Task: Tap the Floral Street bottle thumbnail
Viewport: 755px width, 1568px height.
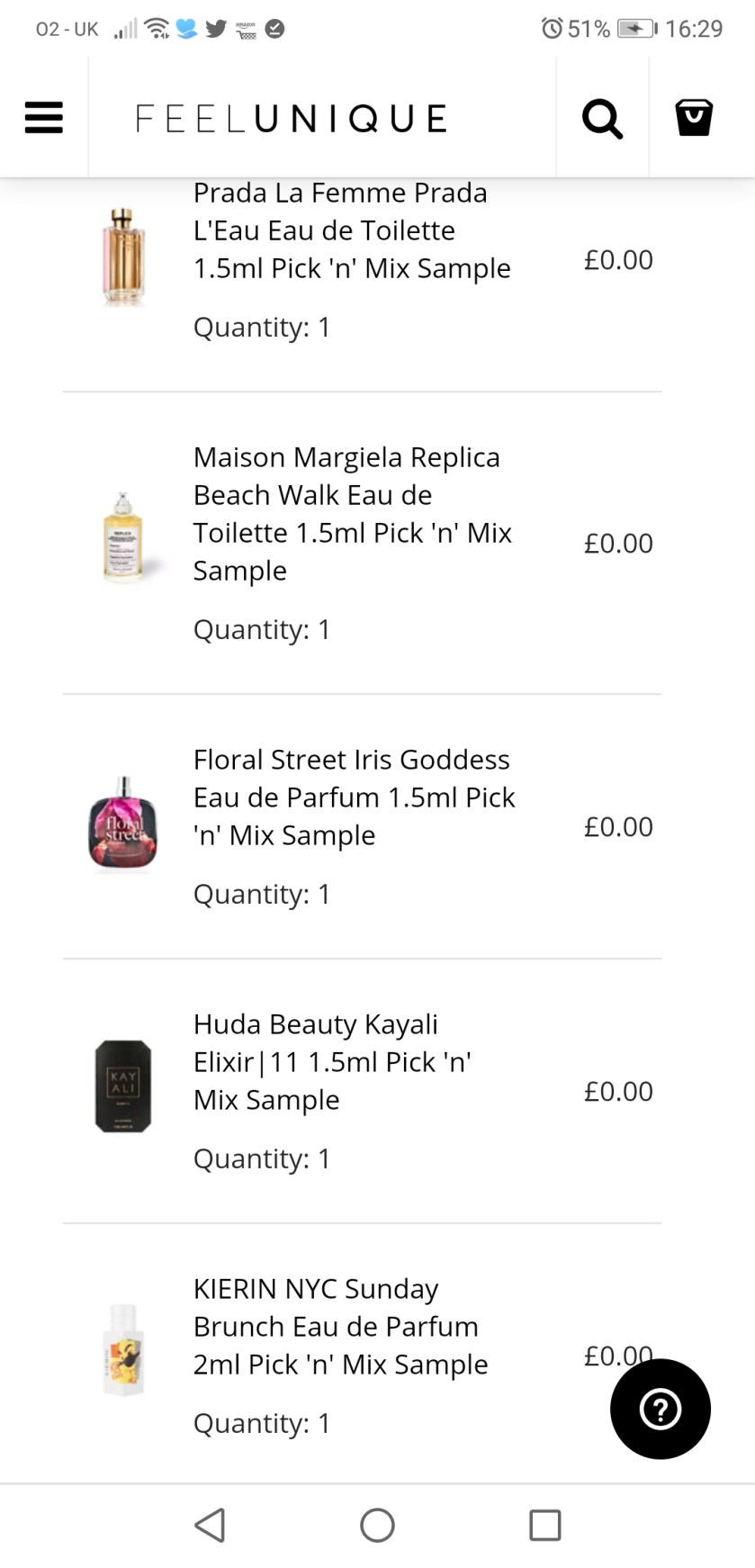Action: pos(123,825)
